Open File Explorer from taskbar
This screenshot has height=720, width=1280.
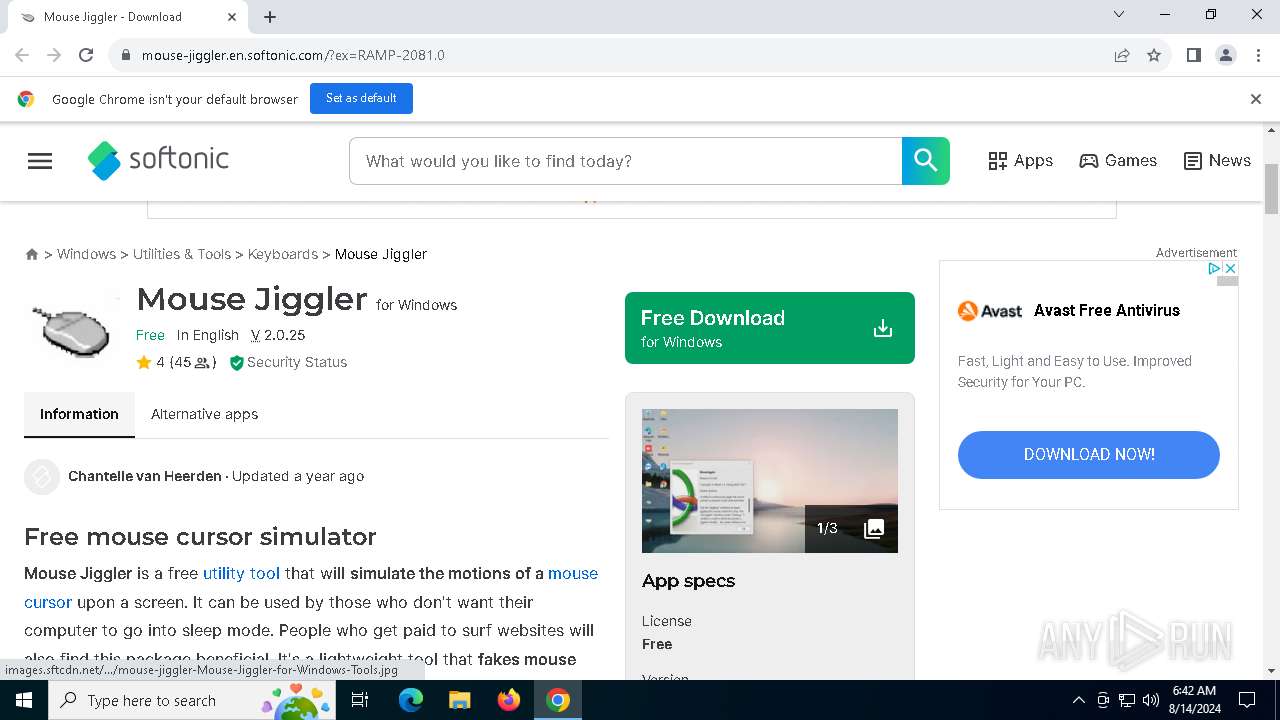[459, 700]
